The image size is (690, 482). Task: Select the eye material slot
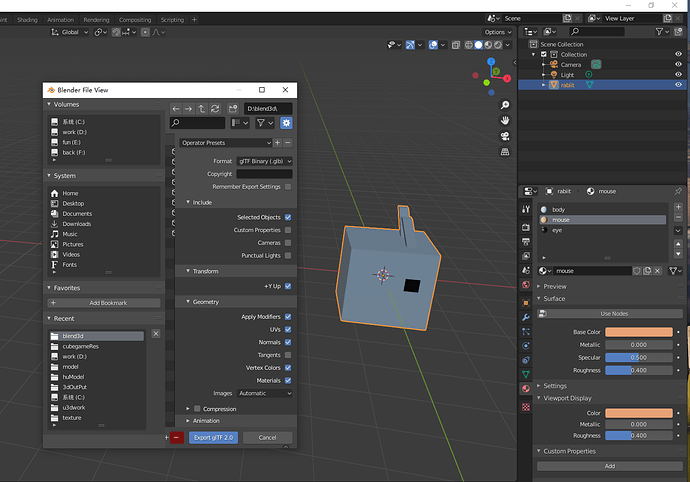558,230
